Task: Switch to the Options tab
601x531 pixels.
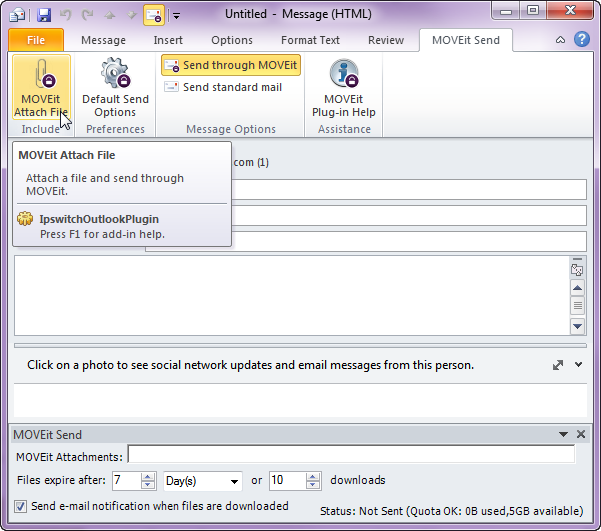Action: pyautogui.click(x=232, y=40)
